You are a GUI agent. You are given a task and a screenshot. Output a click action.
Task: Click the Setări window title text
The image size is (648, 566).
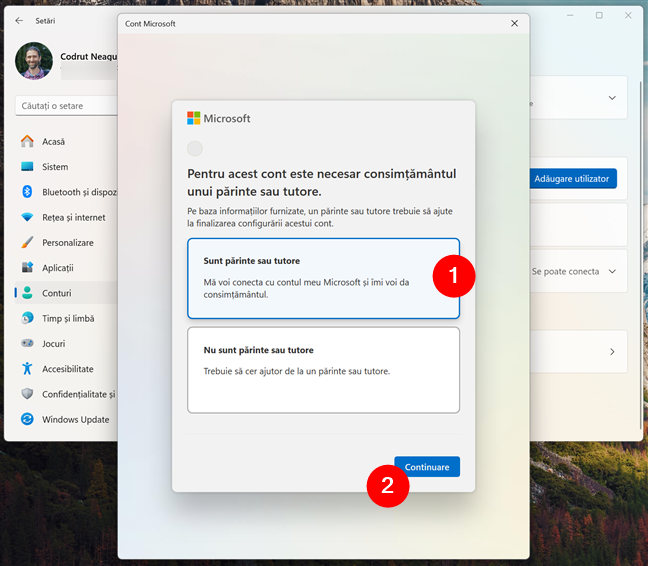point(45,21)
